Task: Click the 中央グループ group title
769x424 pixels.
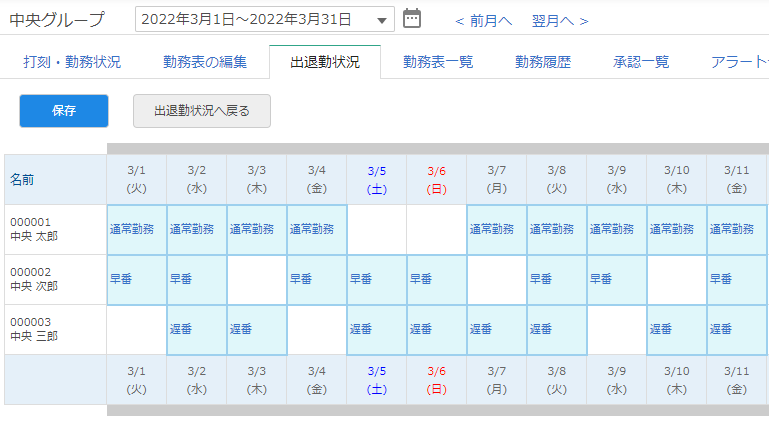Action: 57,20
